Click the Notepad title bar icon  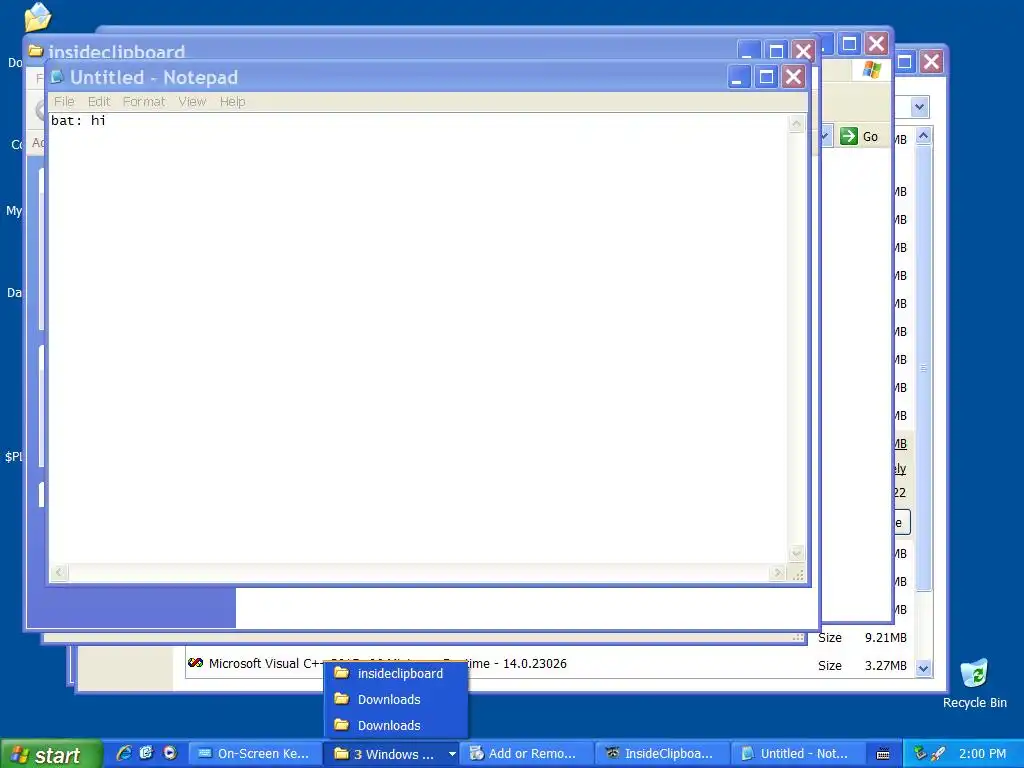point(57,77)
